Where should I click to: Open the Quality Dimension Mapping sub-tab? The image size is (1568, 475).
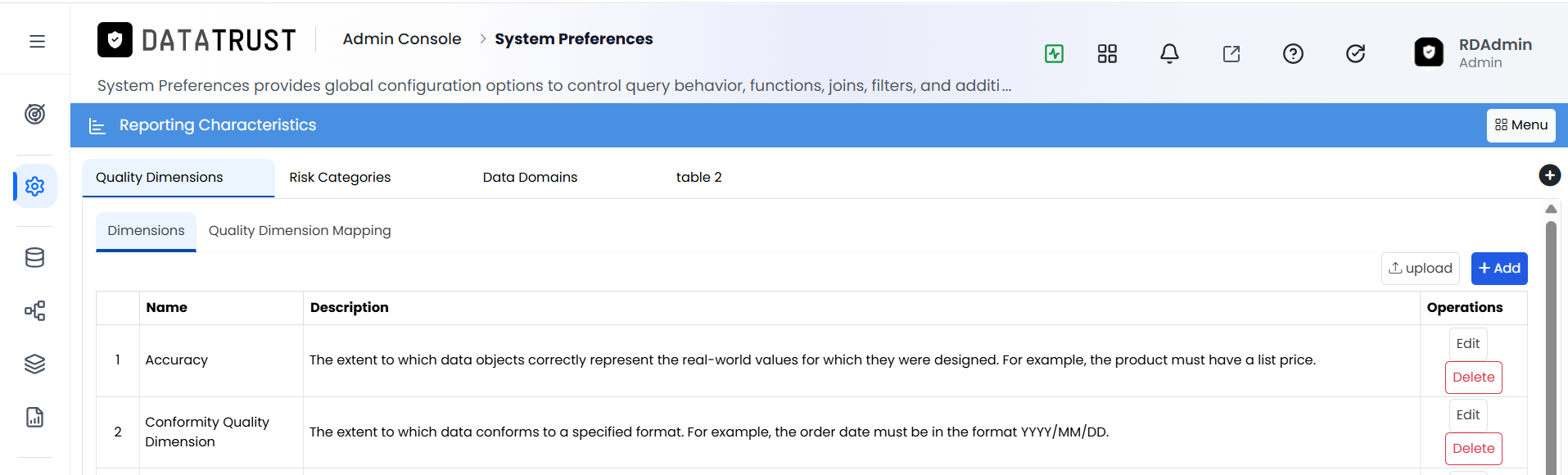(300, 231)
